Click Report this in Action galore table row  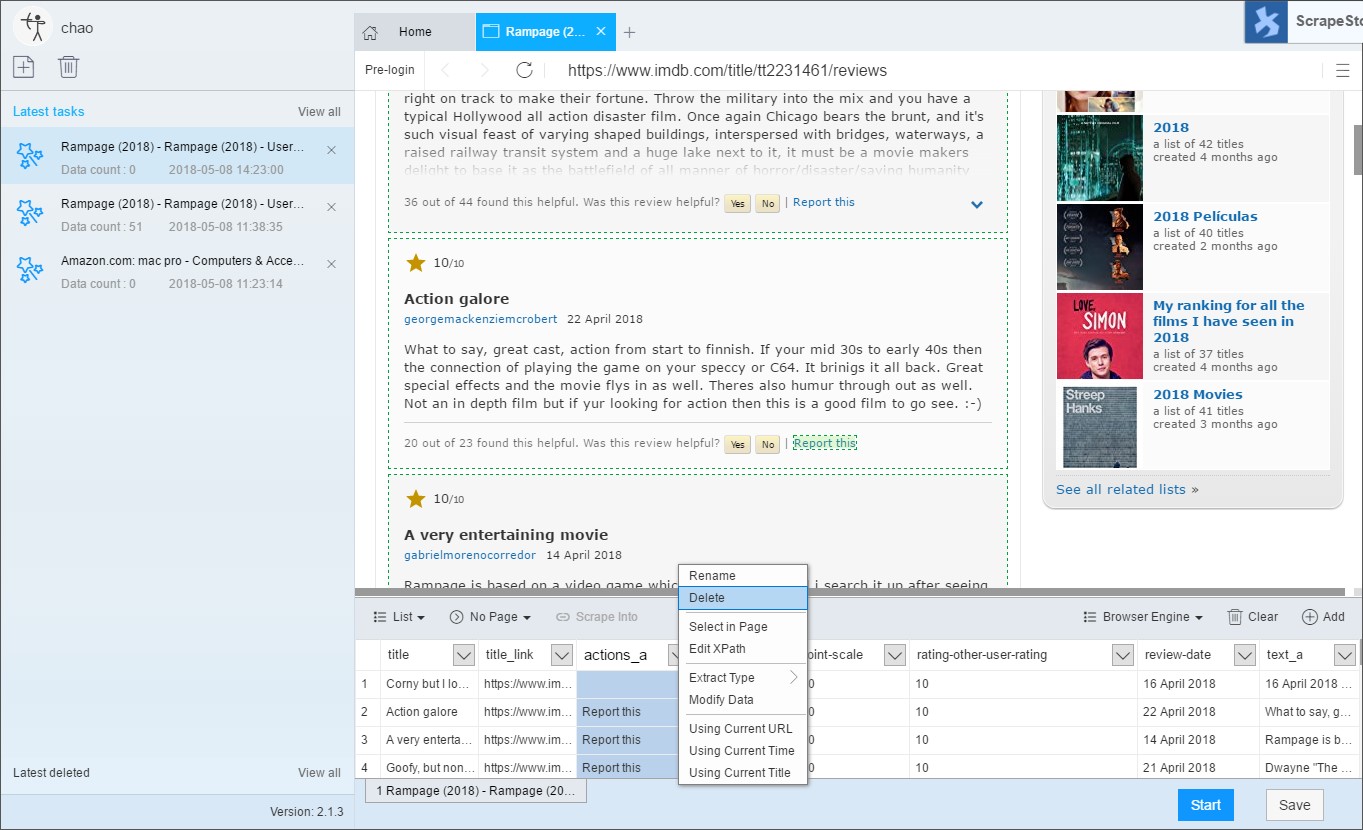click(611, 712)
